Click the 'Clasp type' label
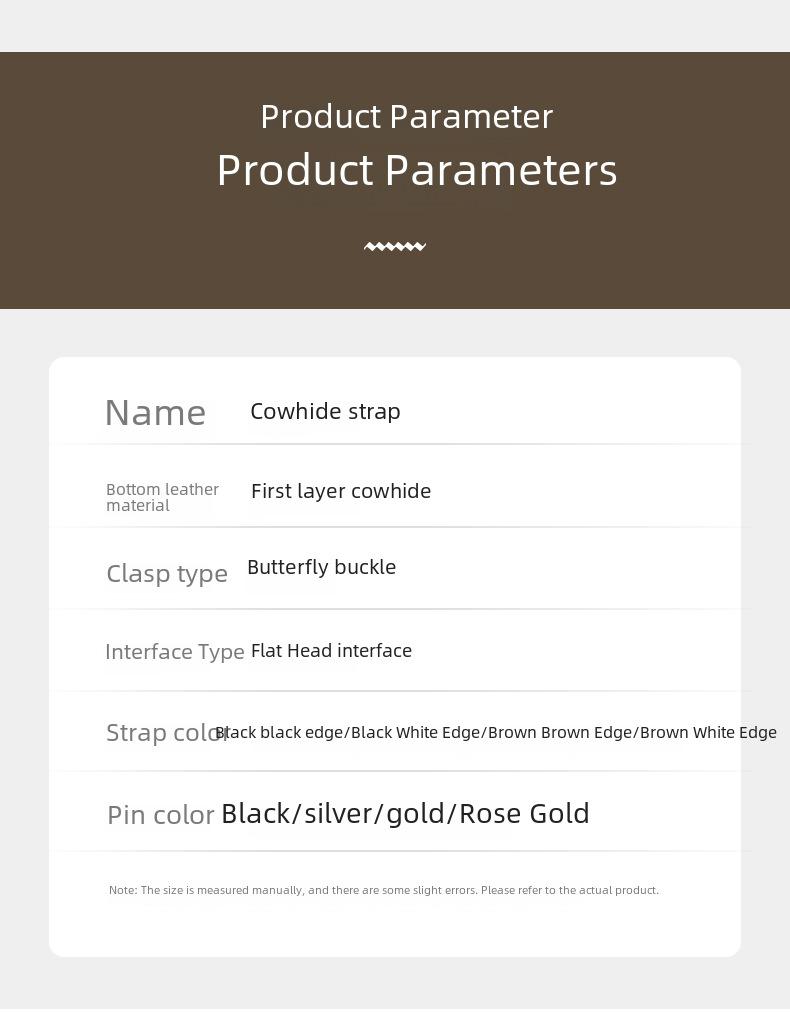Image resolution: width=790 pixels, height=1019 pixels. (167, 574)
